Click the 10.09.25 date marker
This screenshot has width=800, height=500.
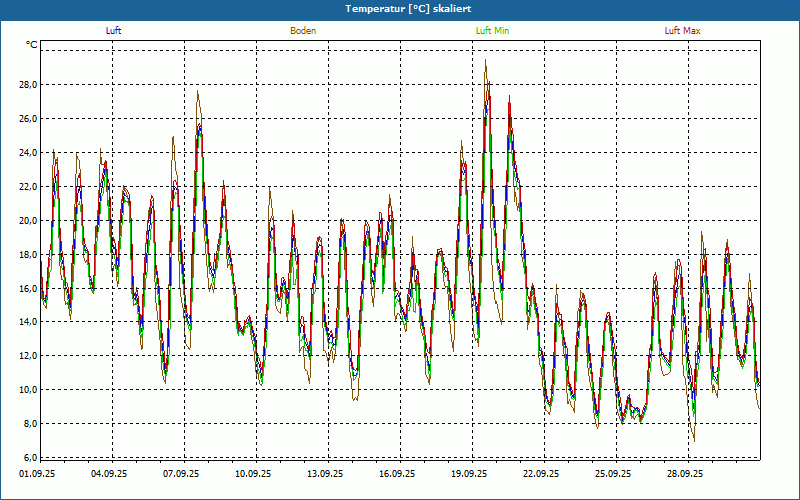[x=253, y=475]
